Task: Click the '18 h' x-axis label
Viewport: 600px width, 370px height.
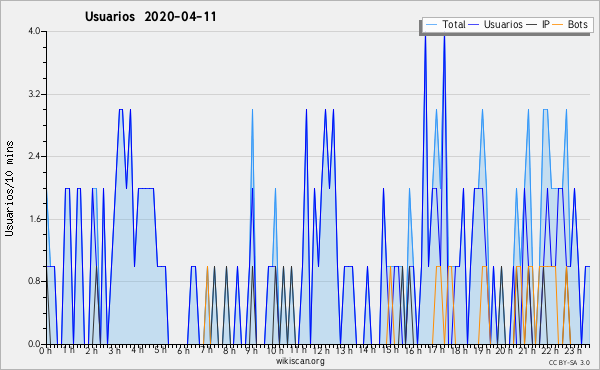Action: click(x=459, y=350)
